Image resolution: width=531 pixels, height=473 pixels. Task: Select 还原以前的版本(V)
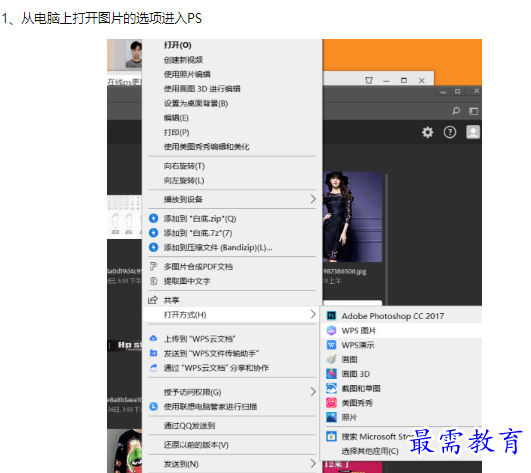[196, 445]
